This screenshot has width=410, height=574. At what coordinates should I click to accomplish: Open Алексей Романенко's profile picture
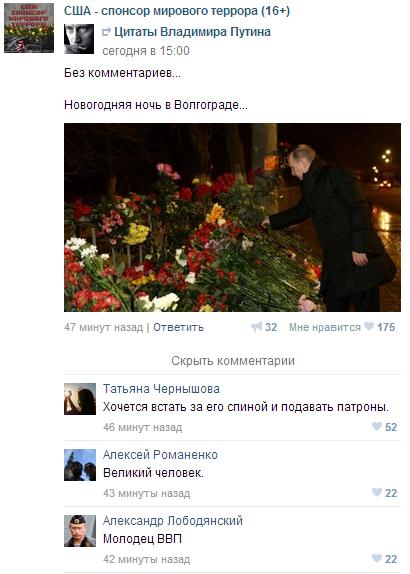[x=80, y=465]
